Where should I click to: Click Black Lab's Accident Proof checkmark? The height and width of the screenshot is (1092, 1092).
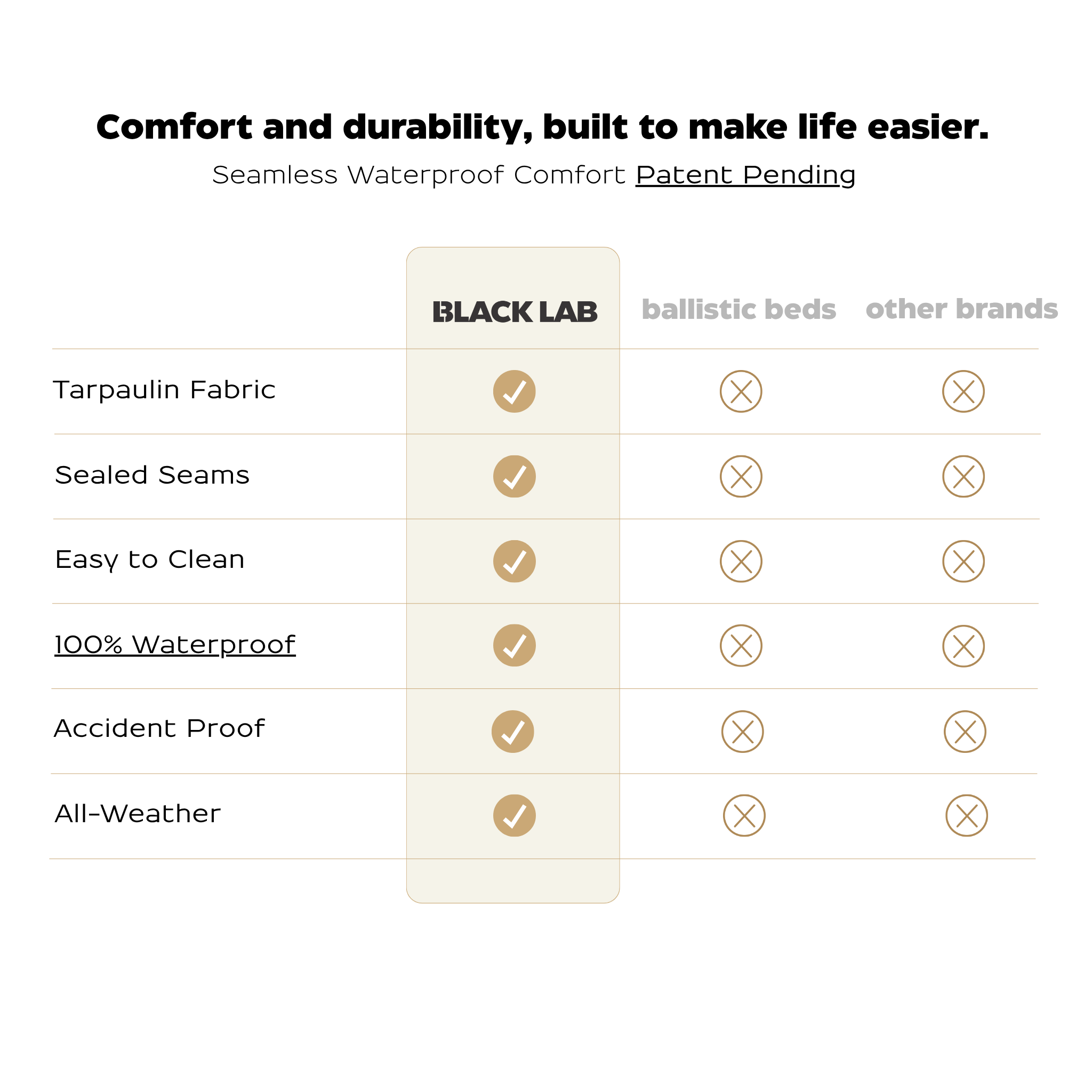coord(512,732)
